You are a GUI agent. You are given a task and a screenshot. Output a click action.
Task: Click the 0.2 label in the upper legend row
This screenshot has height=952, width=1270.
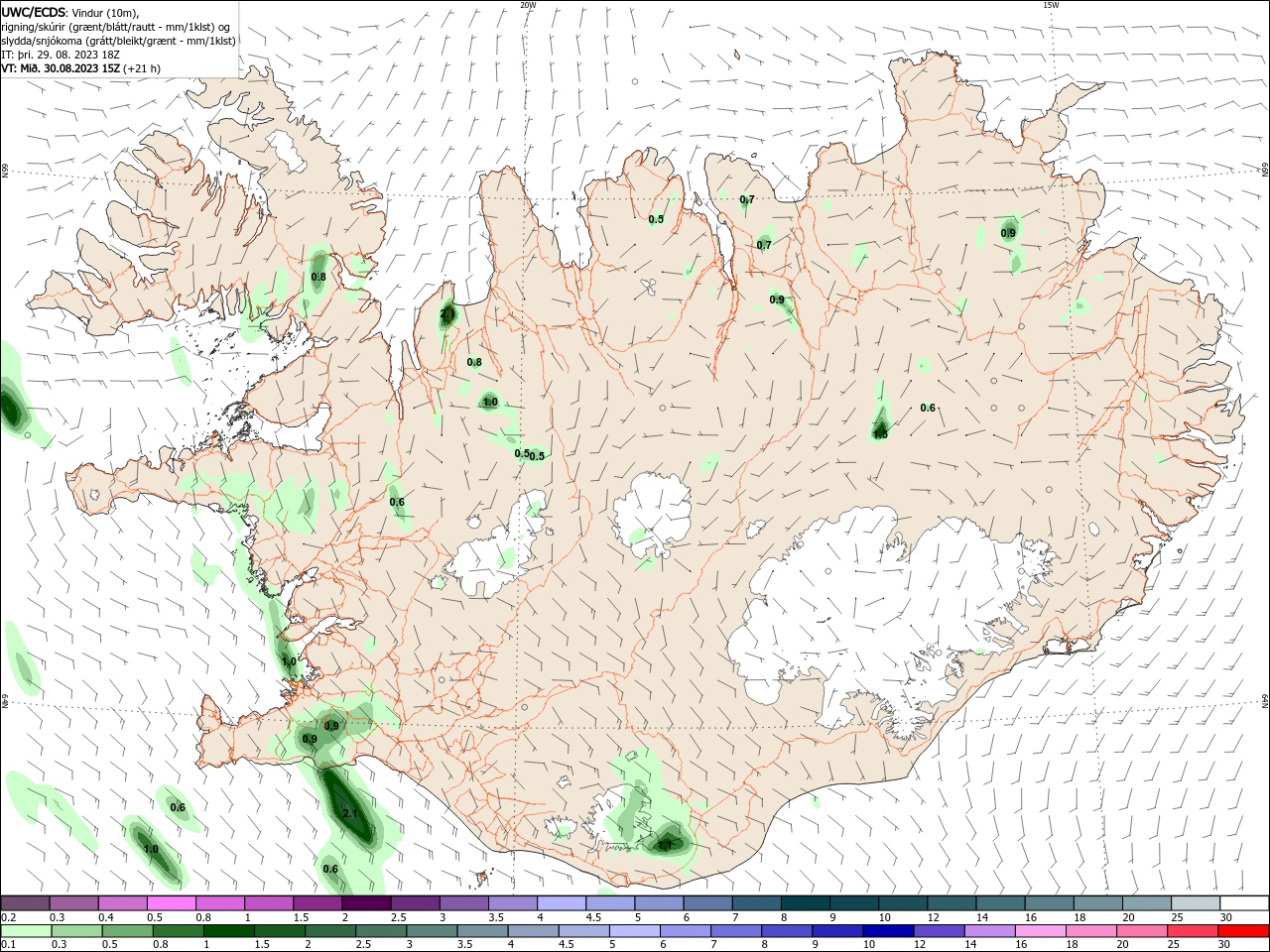pos(8,917)
